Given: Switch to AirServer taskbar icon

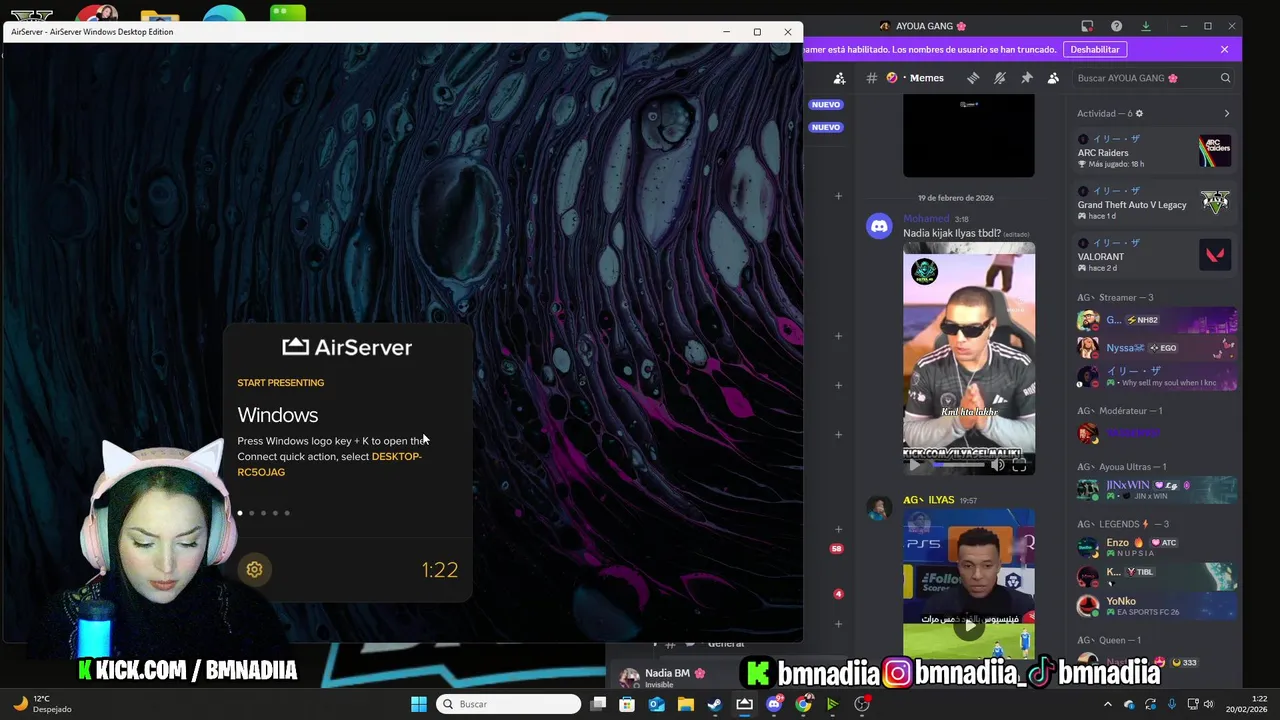Looking at the screenshot, I should coord(744,704).
